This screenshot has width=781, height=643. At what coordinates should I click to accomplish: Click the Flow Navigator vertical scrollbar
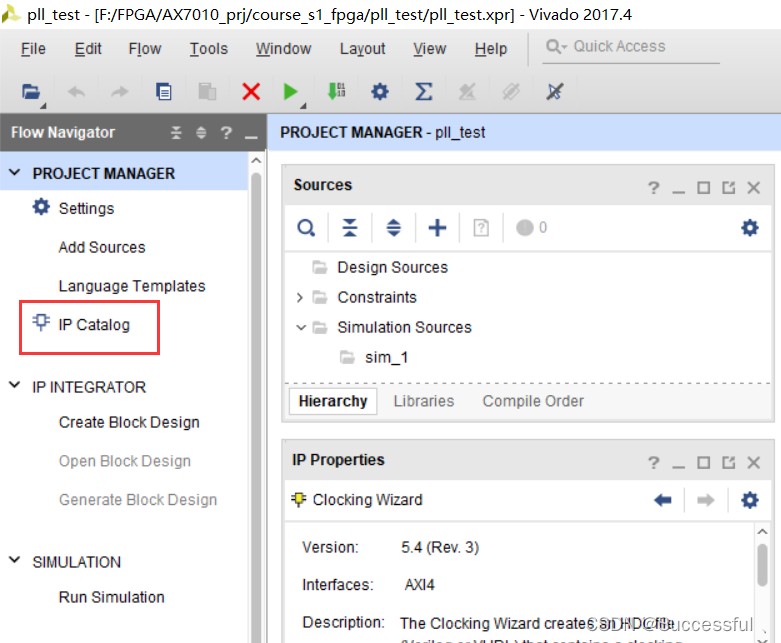[x=256, y=398]
